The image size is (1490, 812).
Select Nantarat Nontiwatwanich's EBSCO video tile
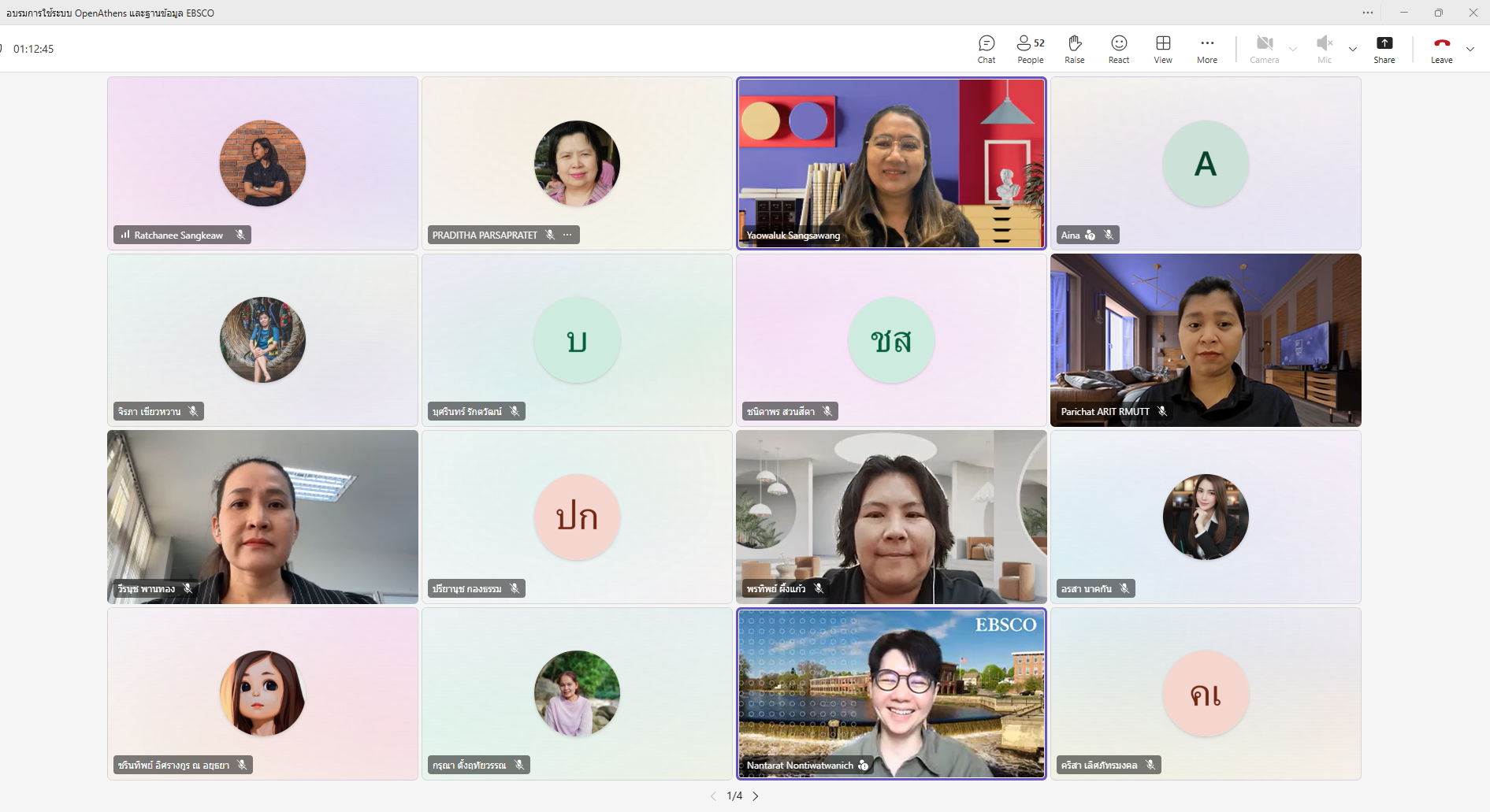(891, 693)
